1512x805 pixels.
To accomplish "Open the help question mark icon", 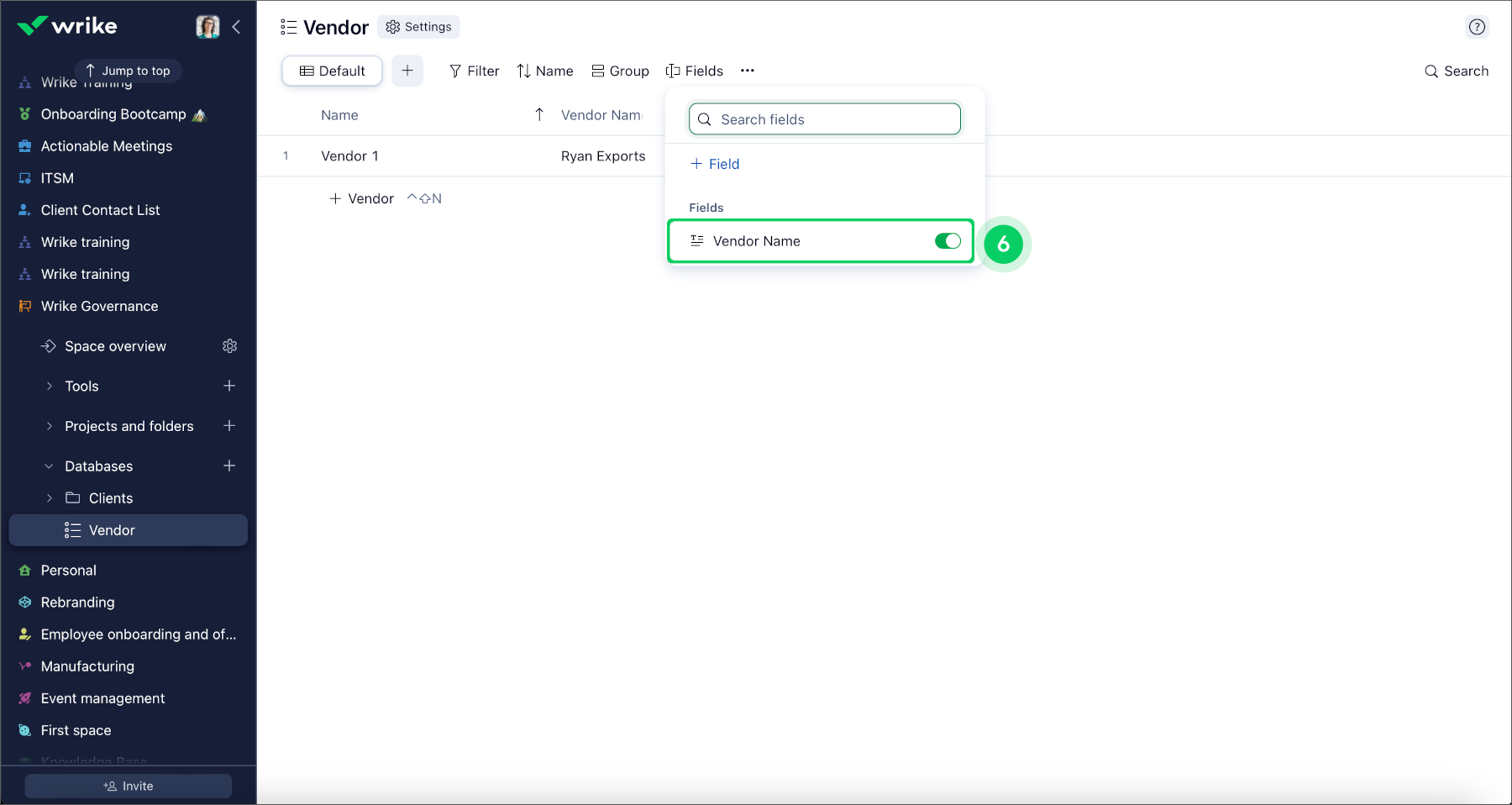I will 1477,26.
